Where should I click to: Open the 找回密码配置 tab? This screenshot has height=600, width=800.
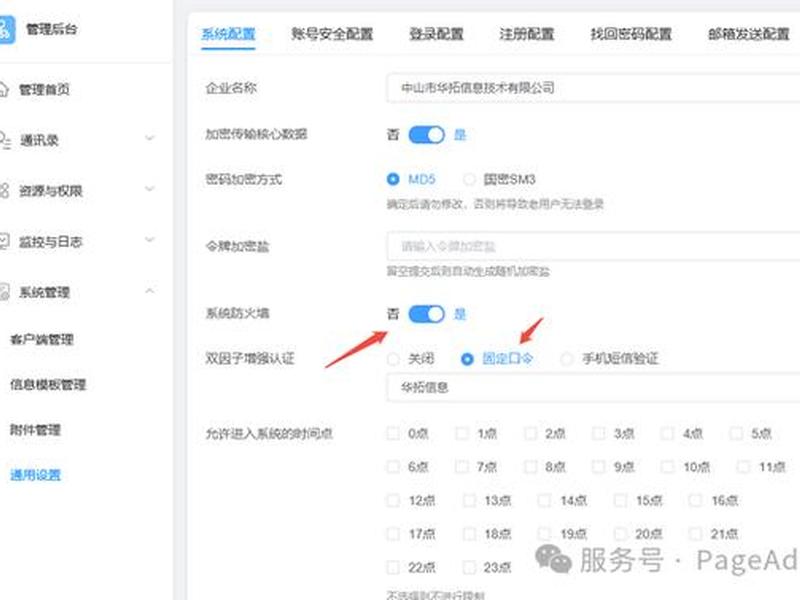coord(631,34)
